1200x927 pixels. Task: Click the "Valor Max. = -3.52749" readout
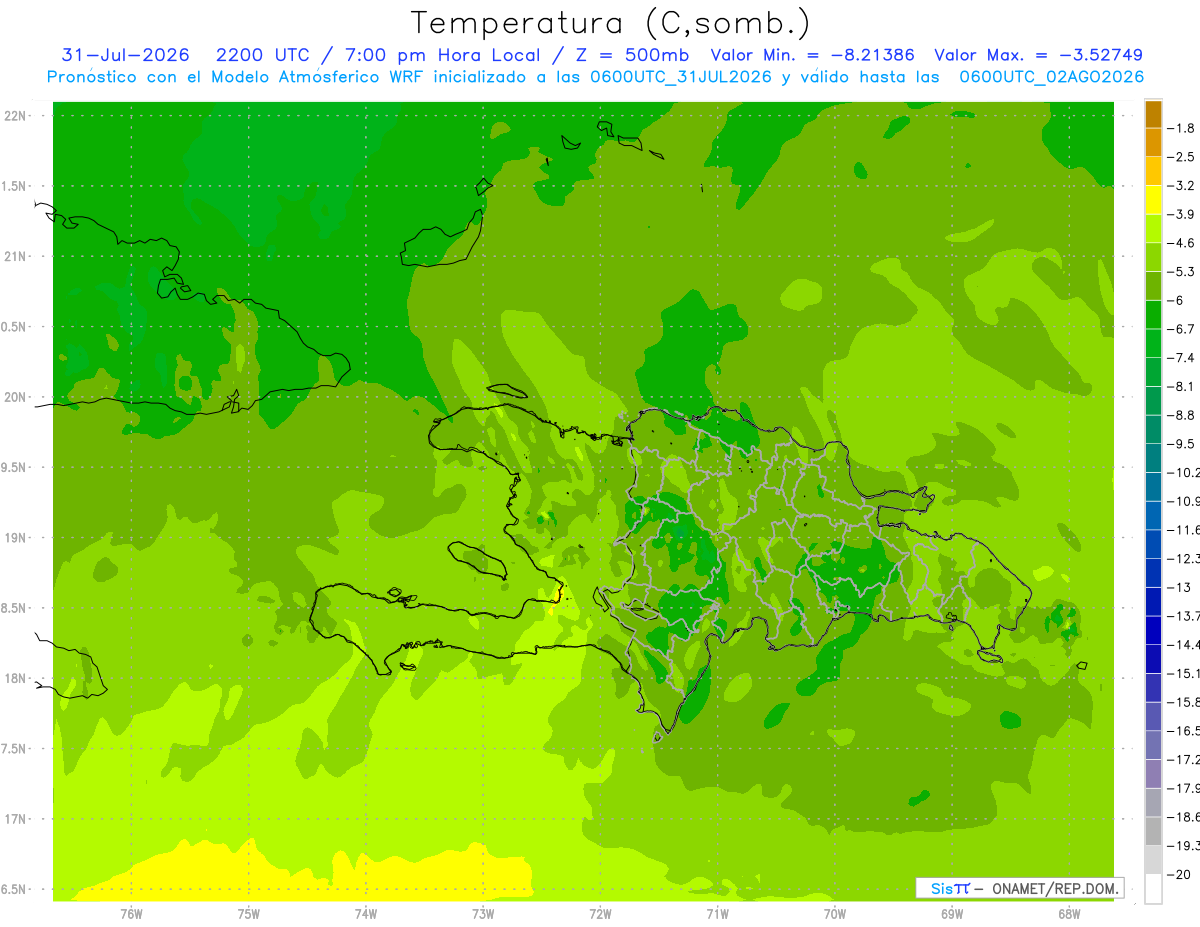(1038, 55)
